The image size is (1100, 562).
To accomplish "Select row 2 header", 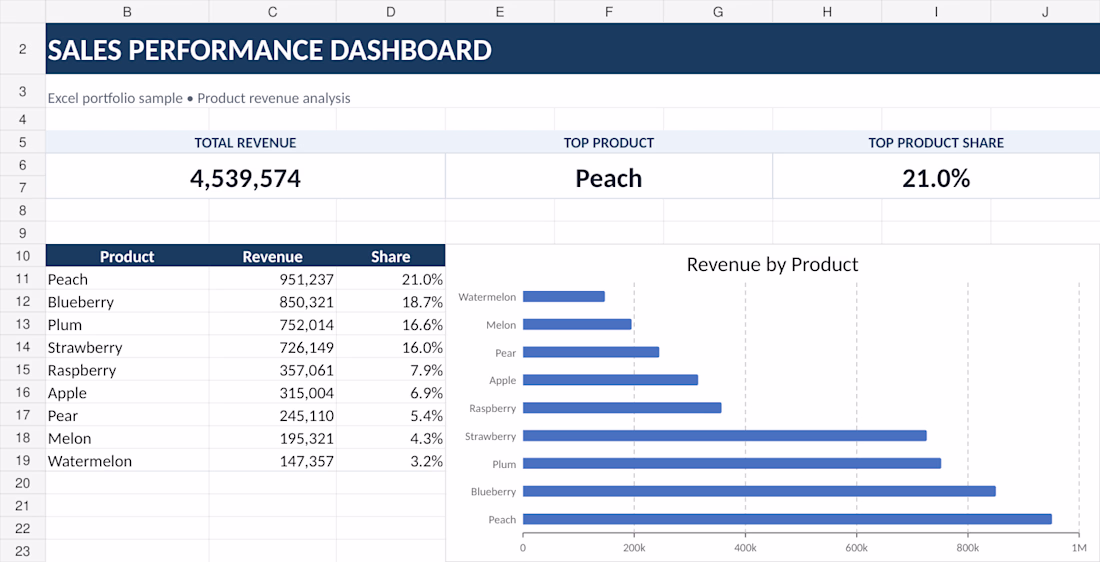I will point(22,49).
